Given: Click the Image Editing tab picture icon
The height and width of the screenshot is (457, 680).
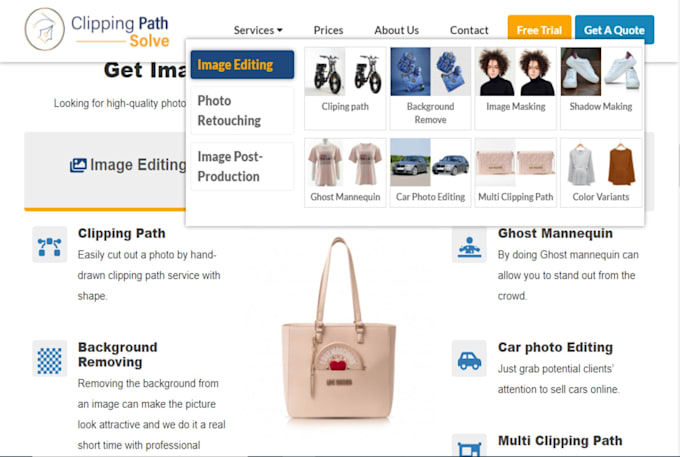Looking at the screenshot, I should point(78,165).
